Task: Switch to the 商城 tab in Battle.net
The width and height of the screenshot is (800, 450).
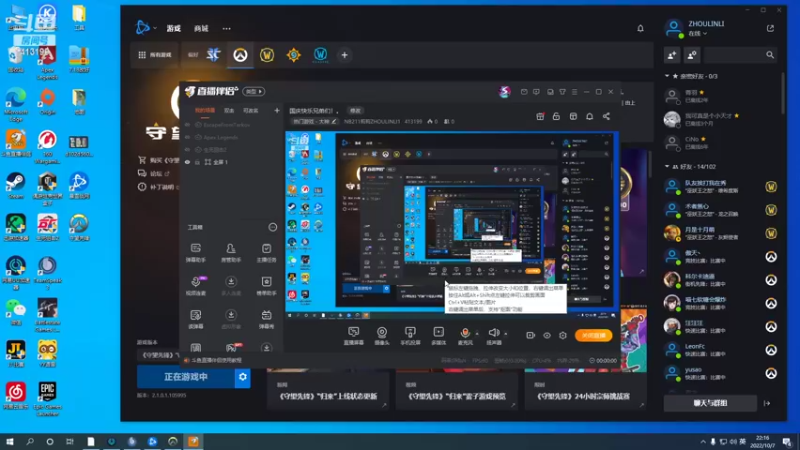Action: 201,29
